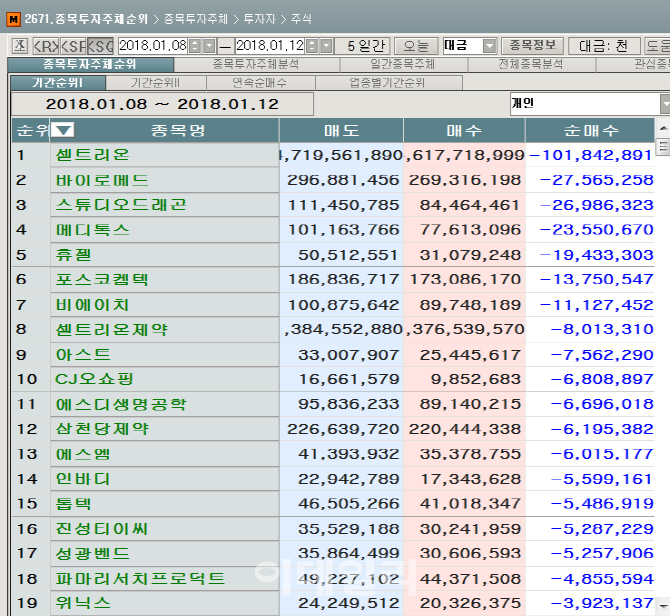Click the 매도 column header

coord(341,130)
